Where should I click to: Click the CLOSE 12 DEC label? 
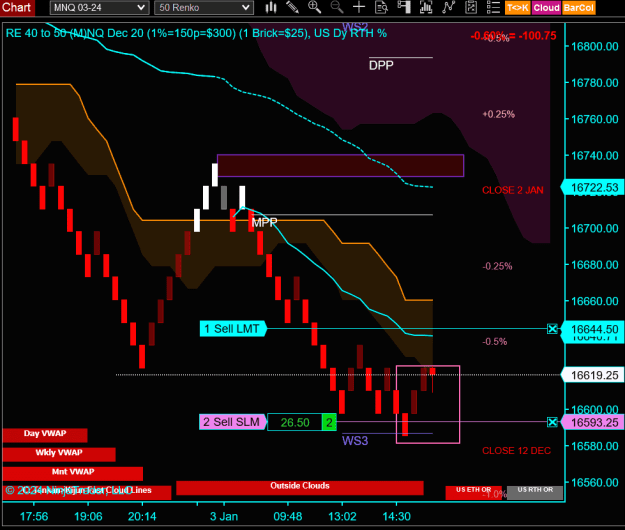[x=516, y=451]
